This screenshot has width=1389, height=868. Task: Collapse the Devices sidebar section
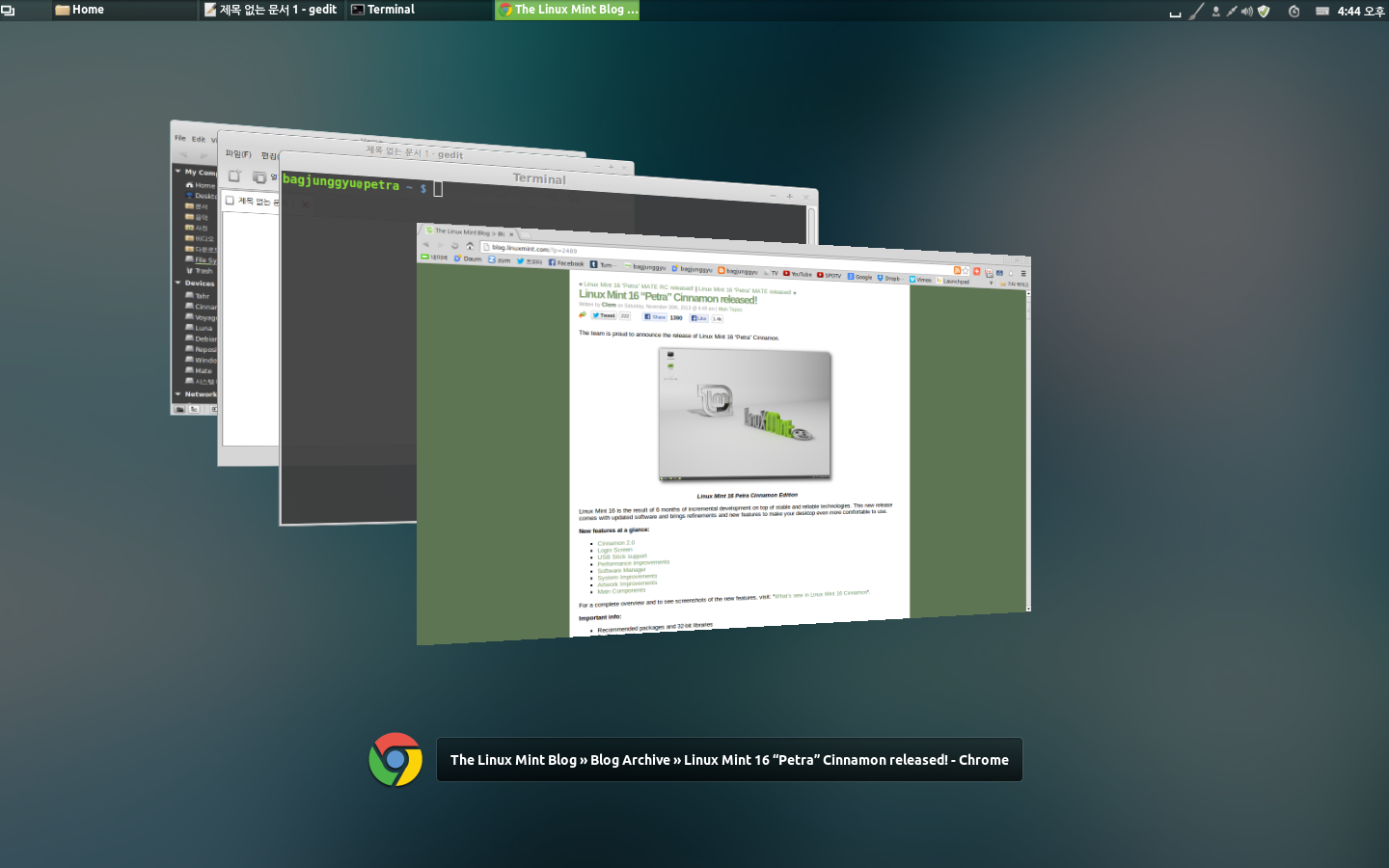177,283
